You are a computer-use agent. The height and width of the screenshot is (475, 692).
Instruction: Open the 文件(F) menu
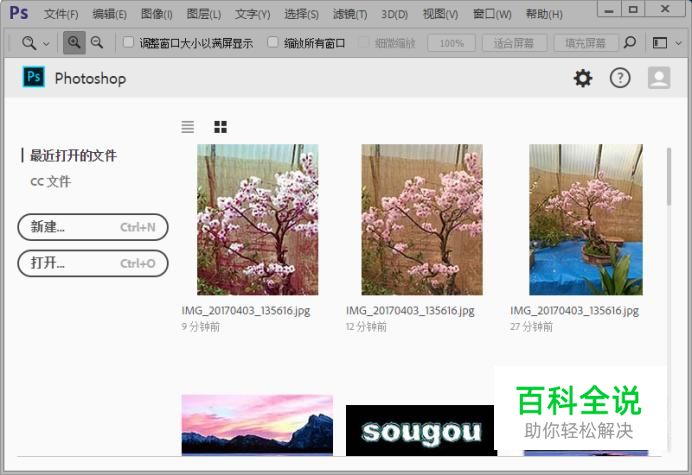tap(61, 14)
